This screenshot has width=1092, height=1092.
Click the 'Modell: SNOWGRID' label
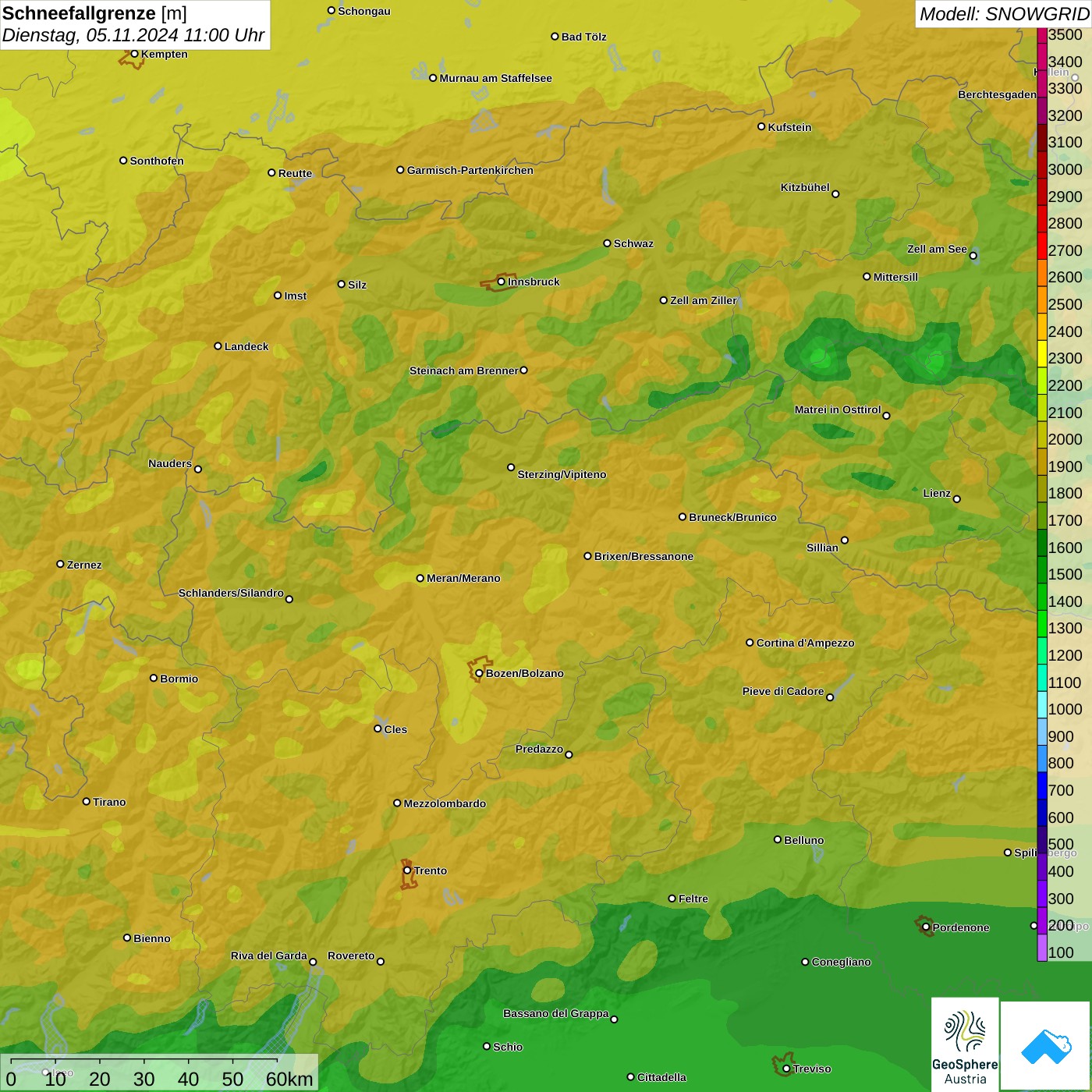tap(1004, 13)
